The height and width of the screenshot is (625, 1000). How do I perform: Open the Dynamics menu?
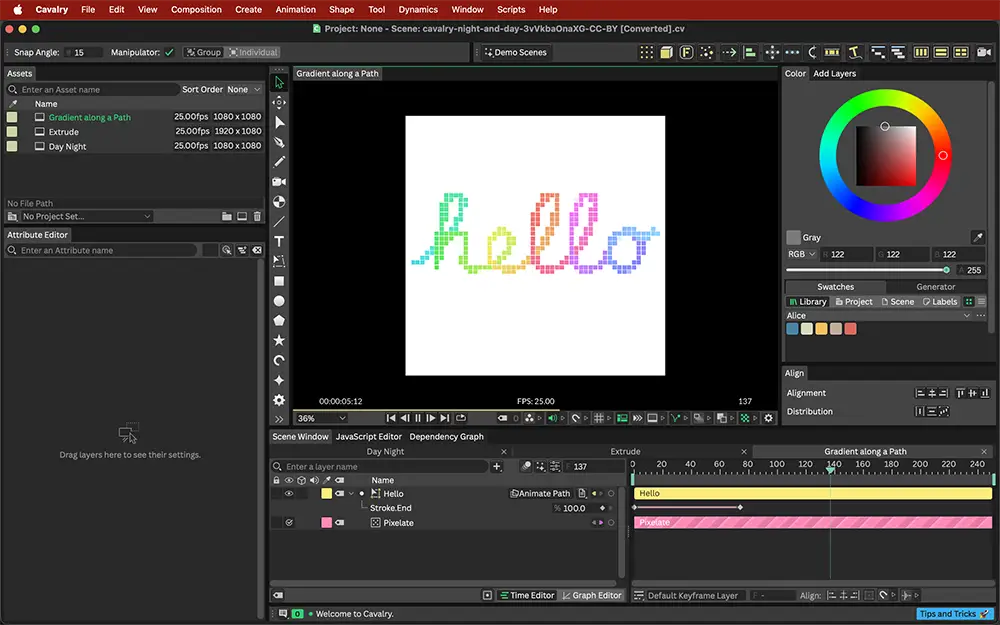pos(418,10)
